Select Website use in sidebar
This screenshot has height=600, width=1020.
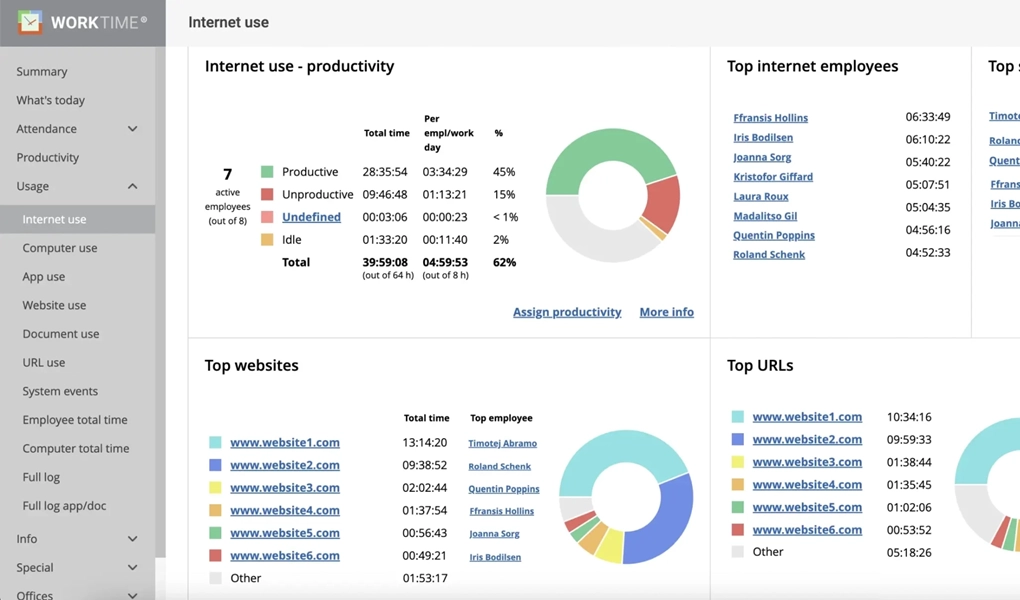(x=54, y=305)
